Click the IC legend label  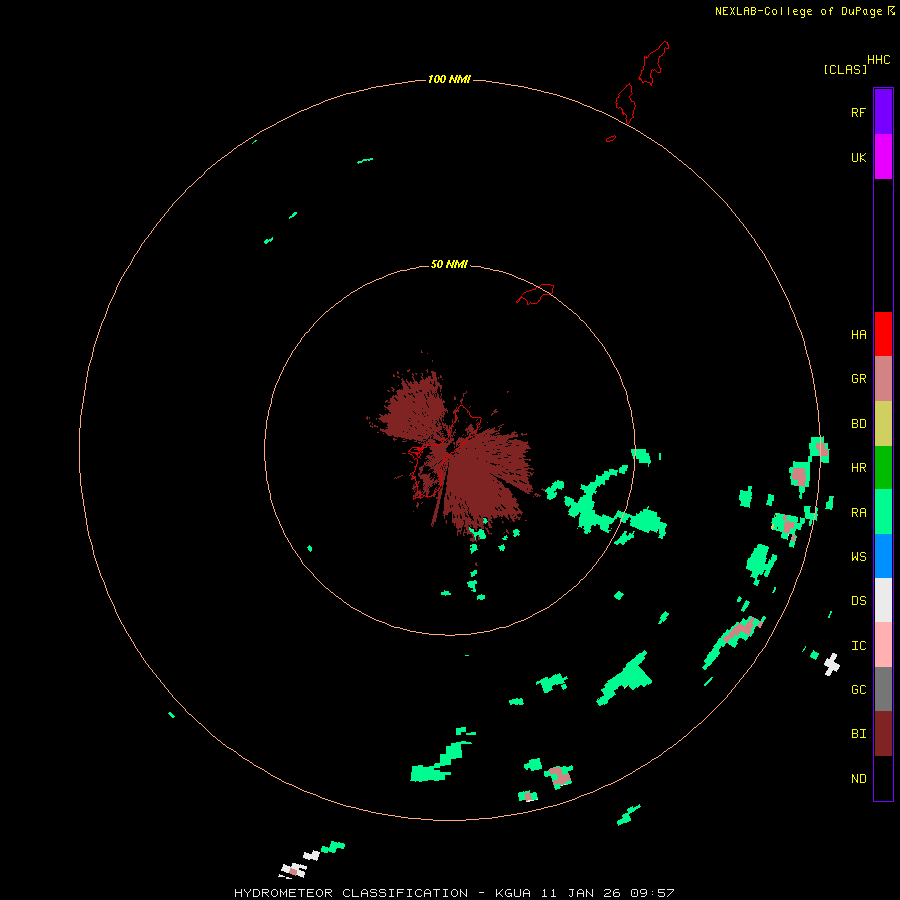click(858, 645)
